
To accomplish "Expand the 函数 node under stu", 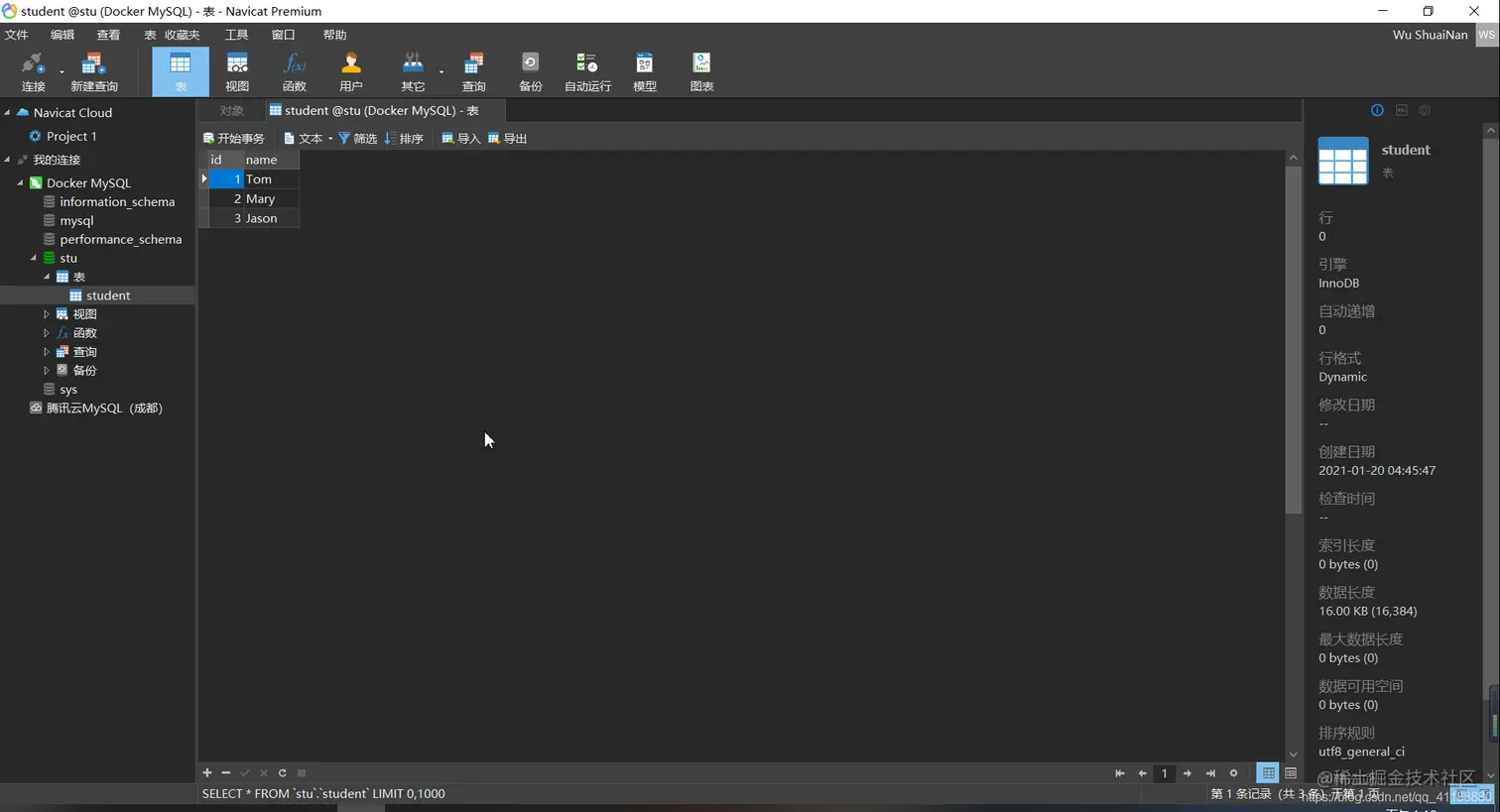I will click(x=46, y=333).
